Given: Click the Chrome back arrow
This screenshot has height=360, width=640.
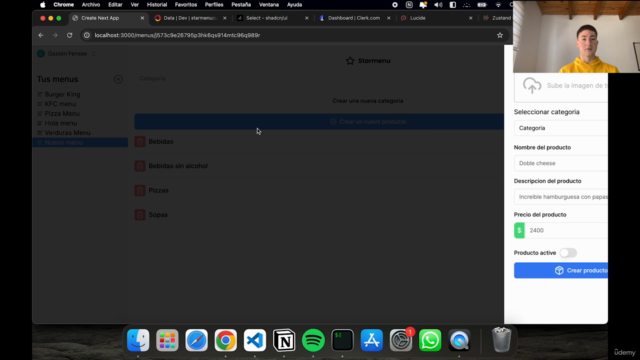Looking at the screenshot, I should (x=41, y=36).
